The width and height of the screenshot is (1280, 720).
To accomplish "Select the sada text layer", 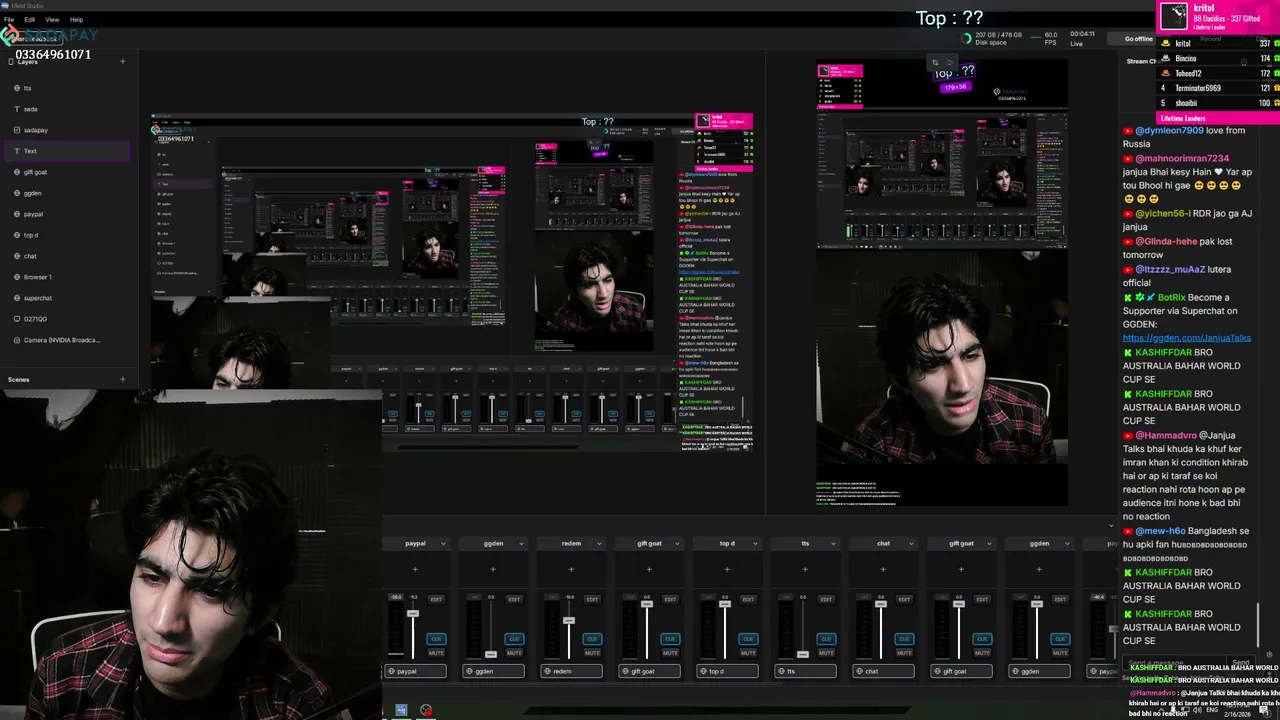I will click(66, 109).
